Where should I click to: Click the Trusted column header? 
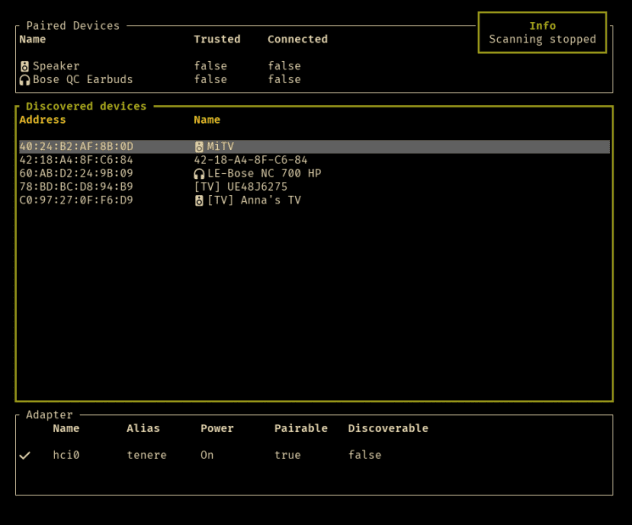coord(217,39)
